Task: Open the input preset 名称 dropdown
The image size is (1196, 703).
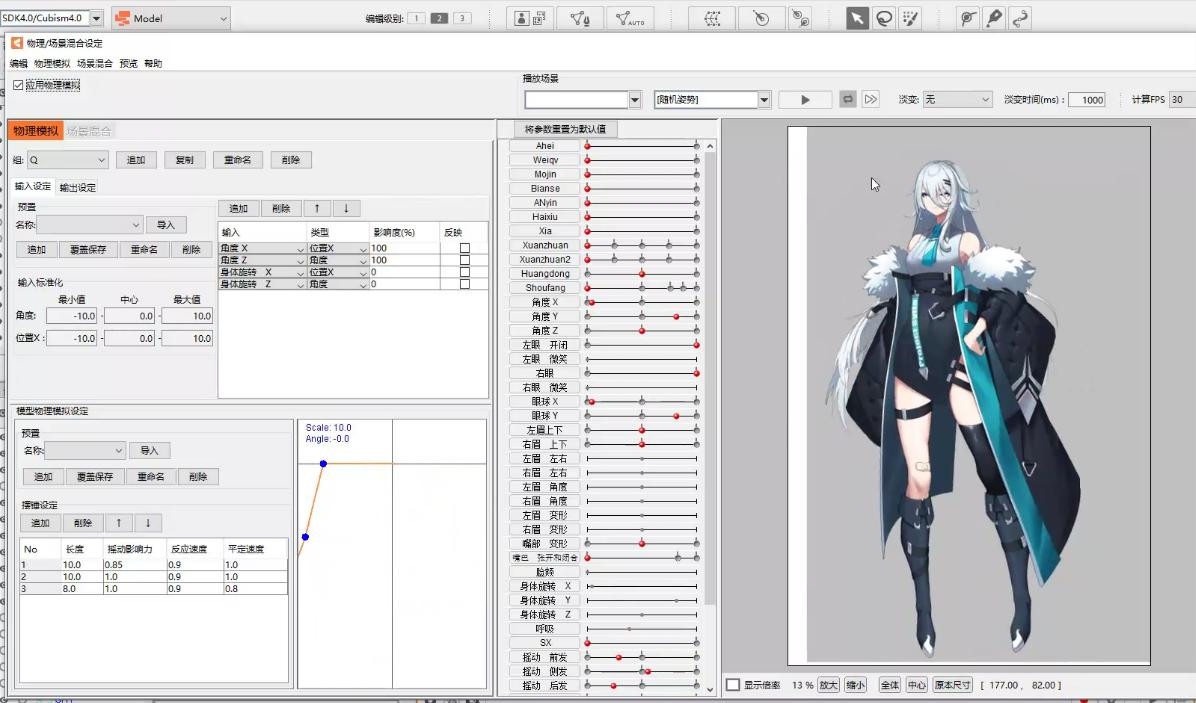Action: 90,225
